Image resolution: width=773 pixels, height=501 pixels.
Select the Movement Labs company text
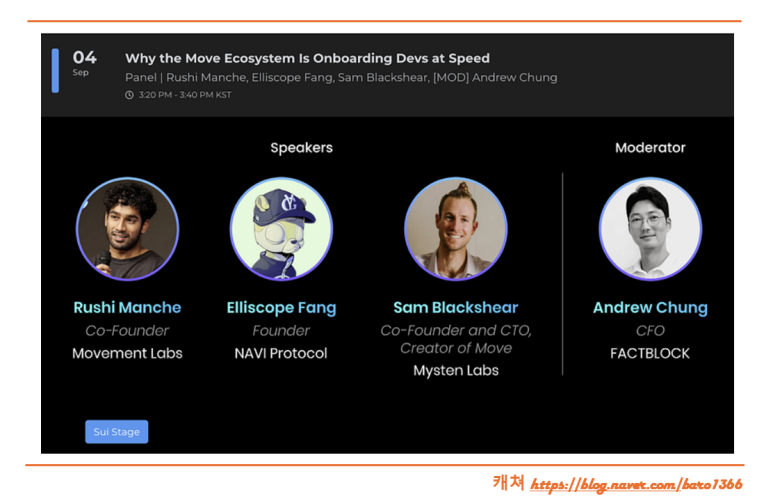tap(127, 353)
